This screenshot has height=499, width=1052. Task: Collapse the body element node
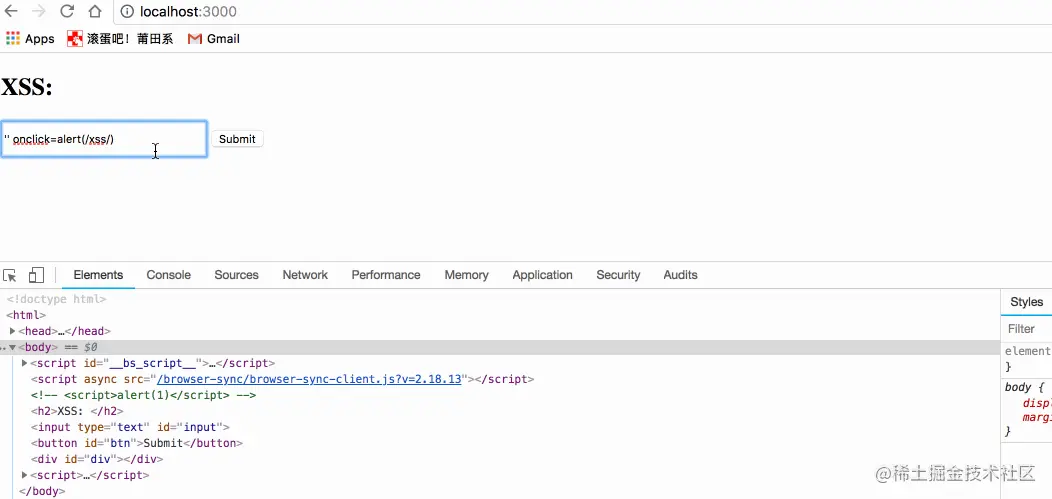click(12, 347)
